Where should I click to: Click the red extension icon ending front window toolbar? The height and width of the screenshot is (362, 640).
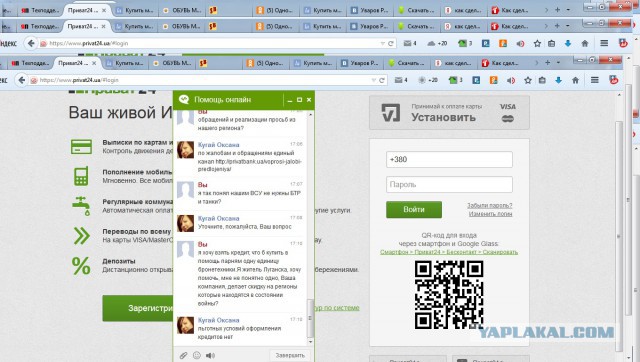(614, 80)
